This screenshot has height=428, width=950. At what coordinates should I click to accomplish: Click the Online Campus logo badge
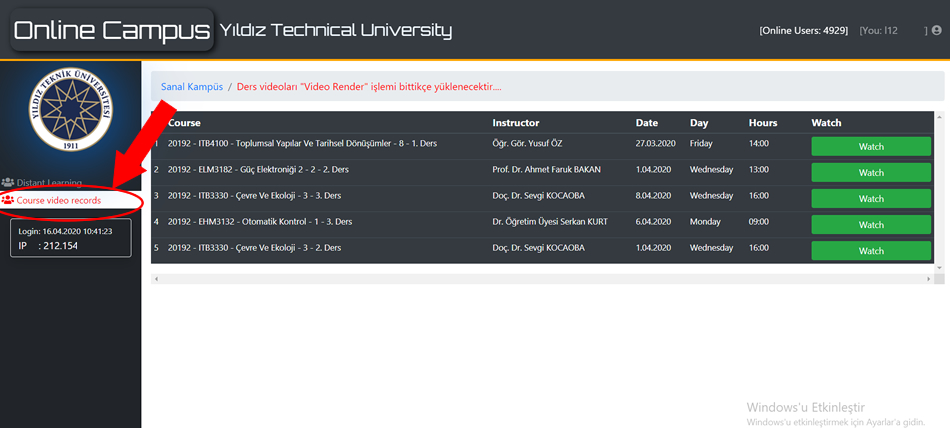(111, 30)
